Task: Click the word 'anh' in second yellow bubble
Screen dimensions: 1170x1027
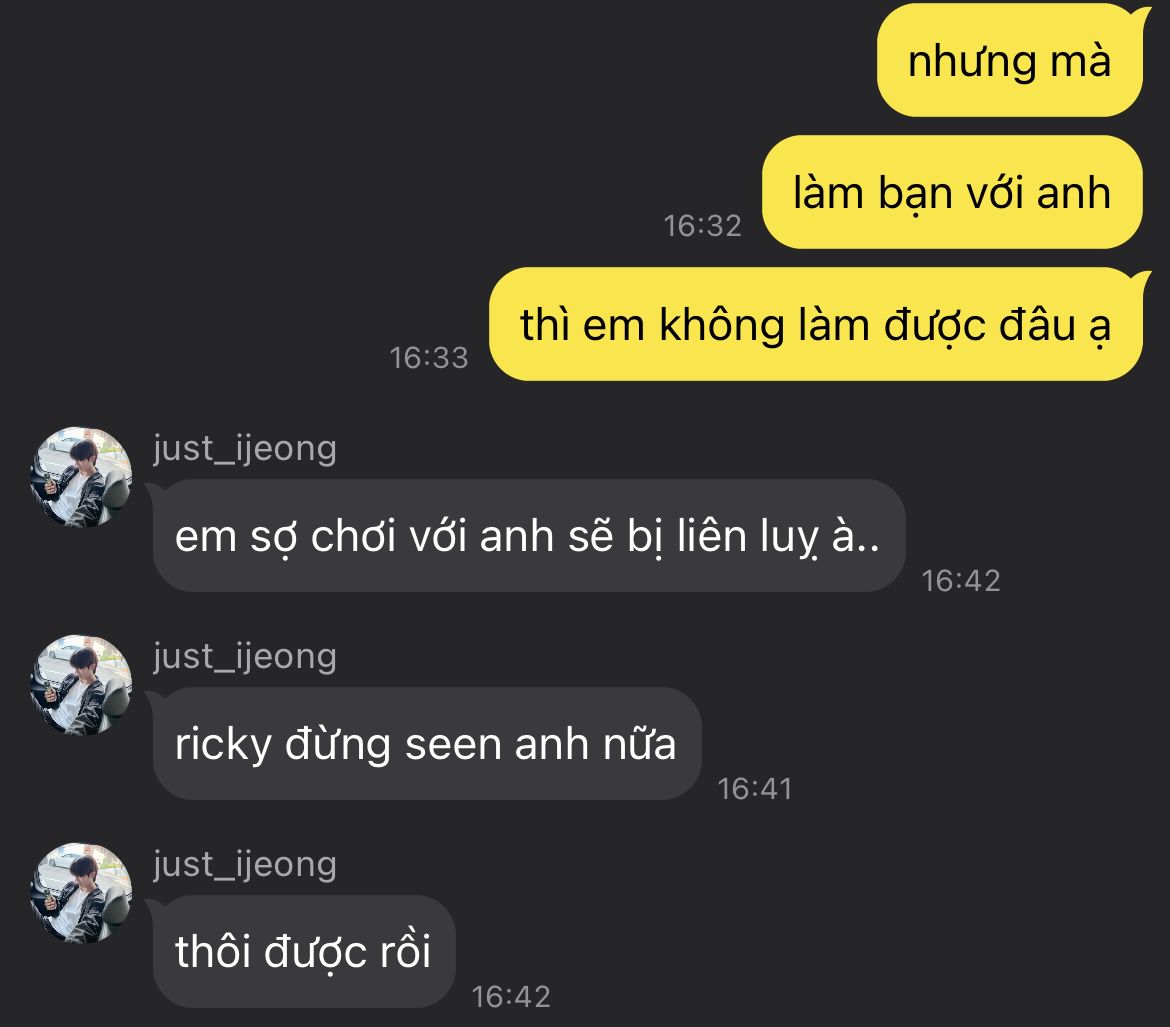Action: click(1073, 193)
